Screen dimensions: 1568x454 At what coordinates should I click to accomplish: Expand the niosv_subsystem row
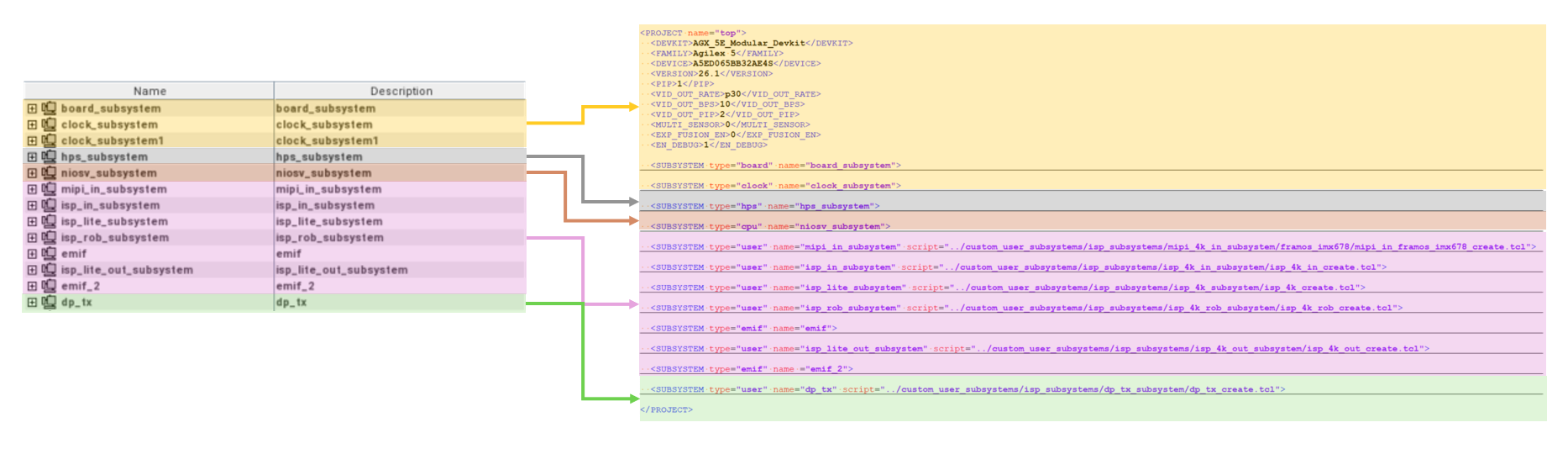(32, 173)
